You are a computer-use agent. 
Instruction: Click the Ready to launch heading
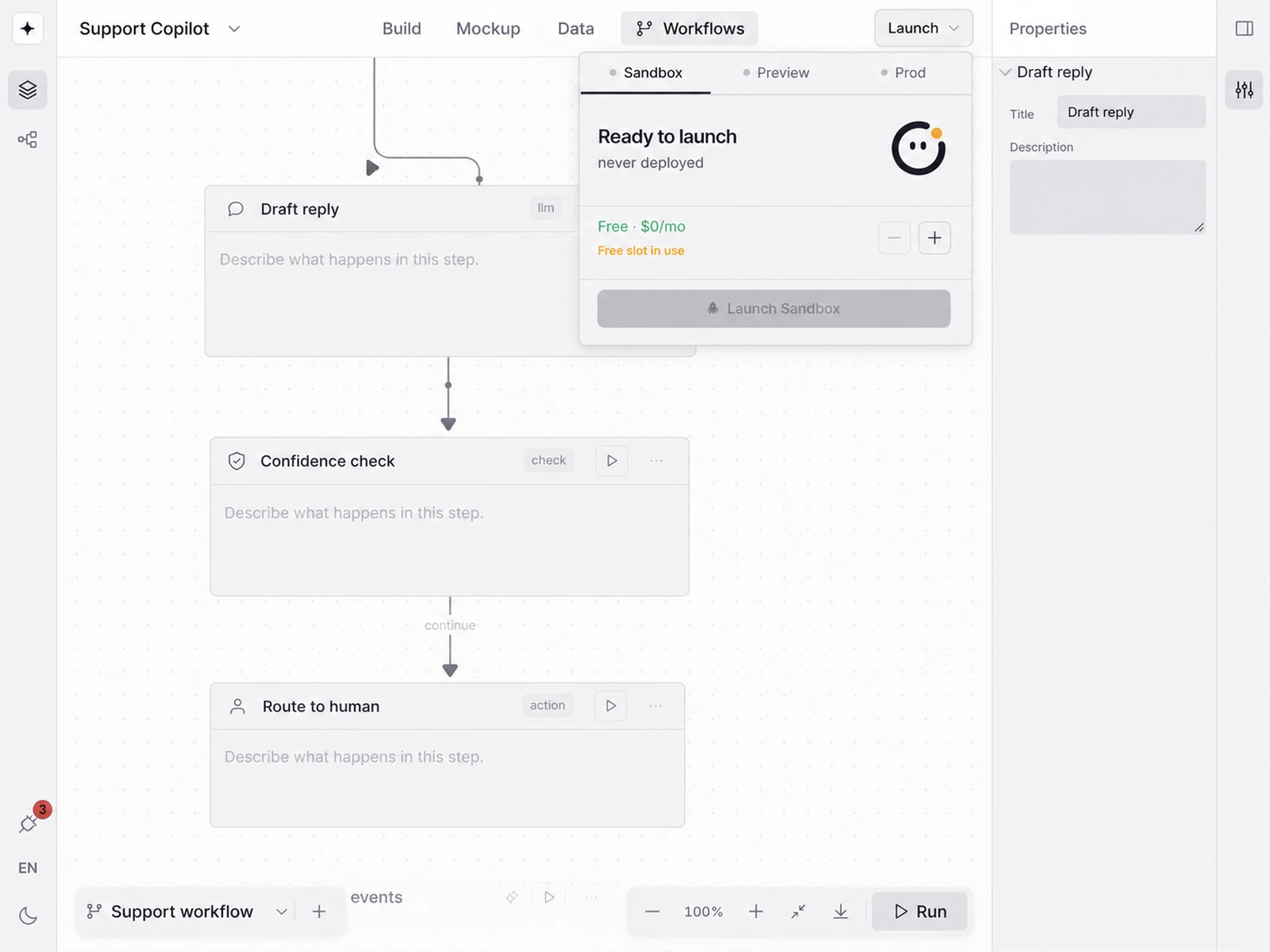click(667, 136)
